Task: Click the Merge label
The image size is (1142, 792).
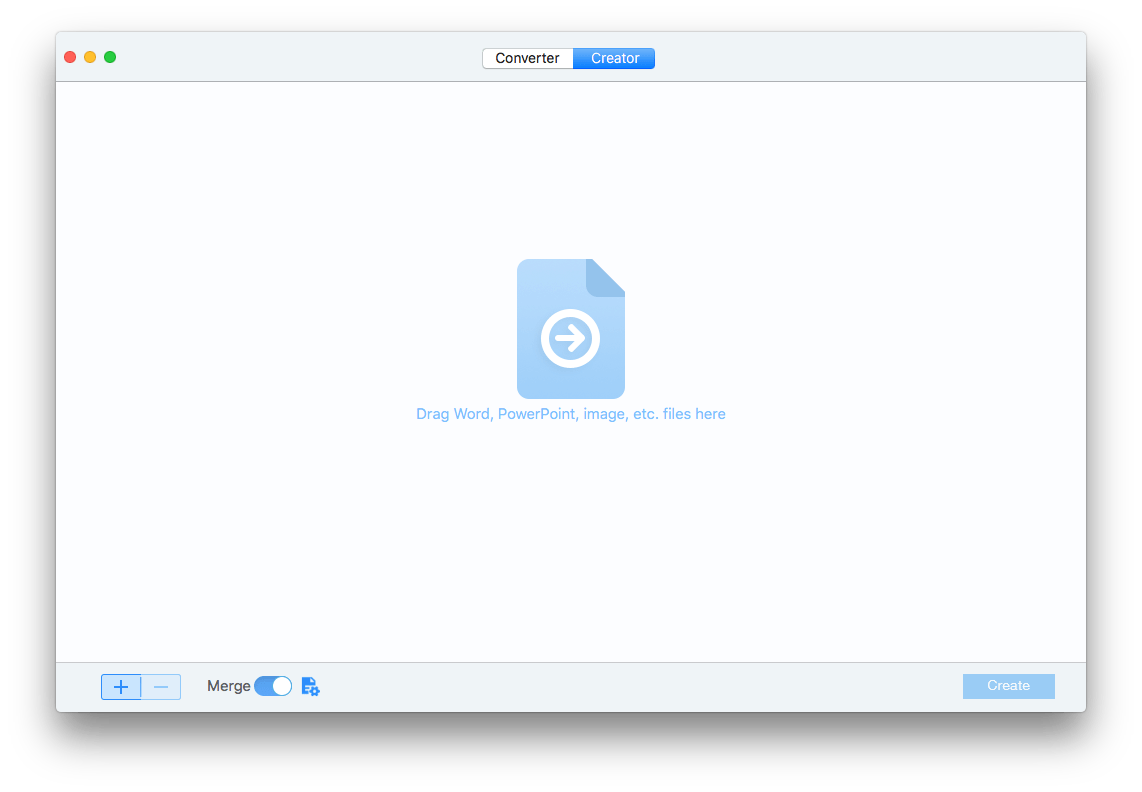Action: click(x=228, y=686)
